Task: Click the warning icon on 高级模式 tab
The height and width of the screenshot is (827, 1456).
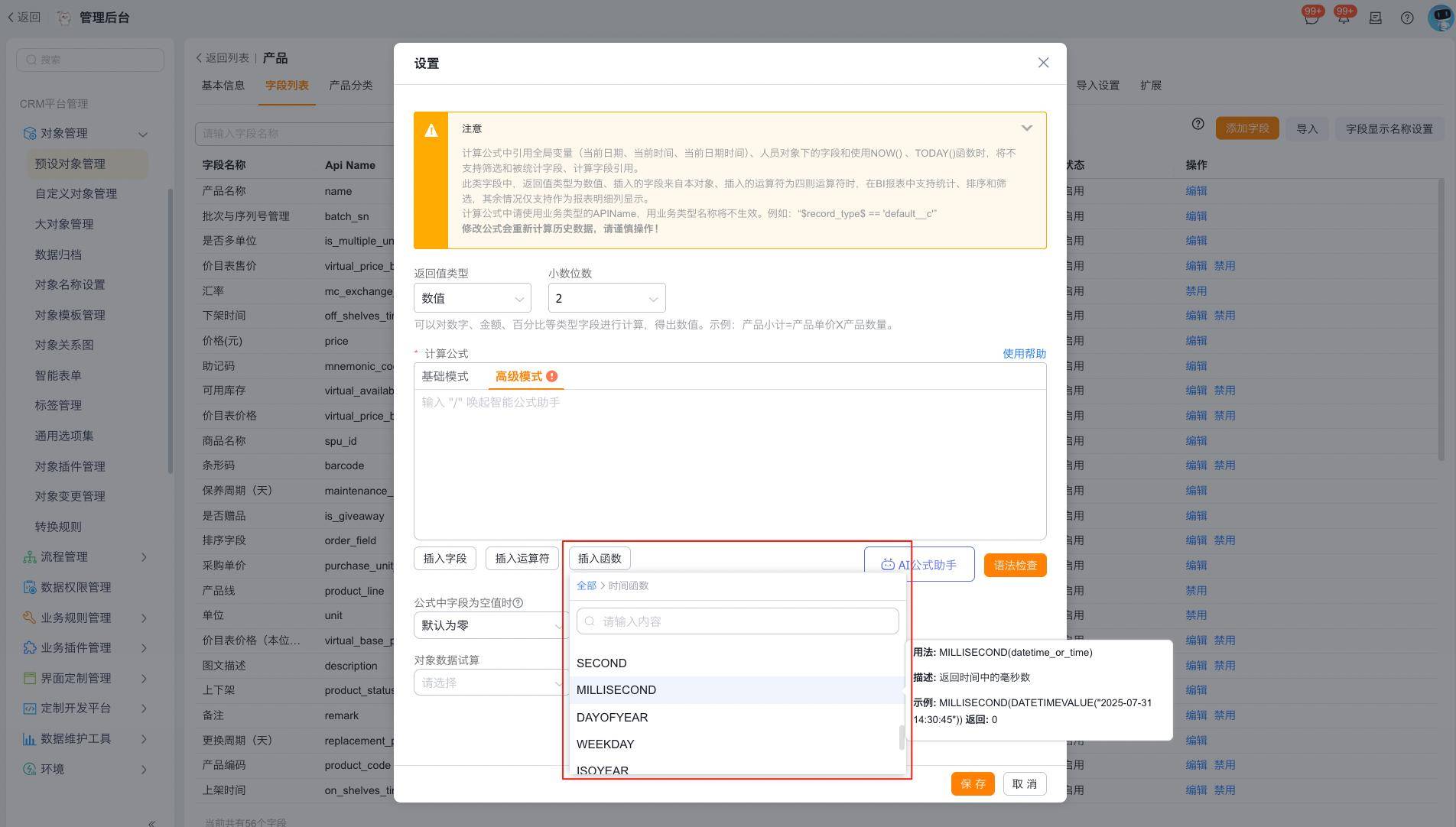Action: point(552,376)
